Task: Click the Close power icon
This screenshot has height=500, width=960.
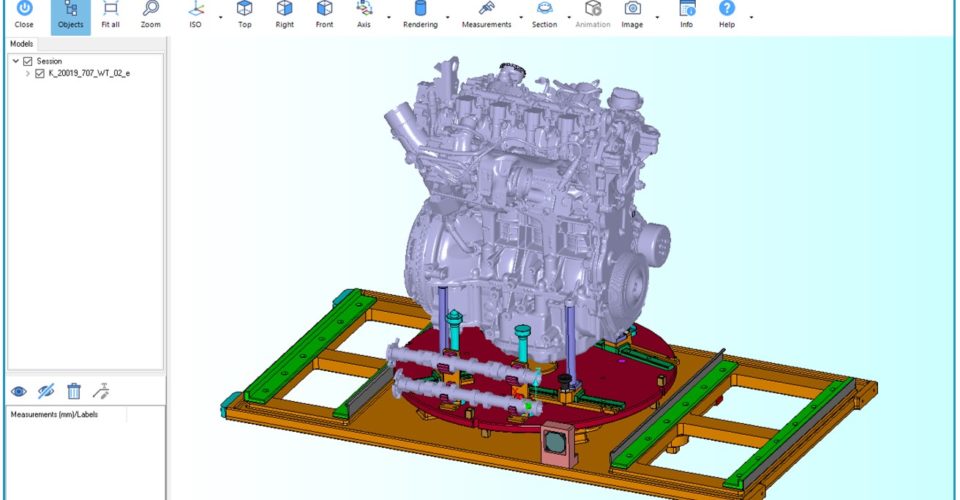Action: pyautogui.click(x=24, y=9)
